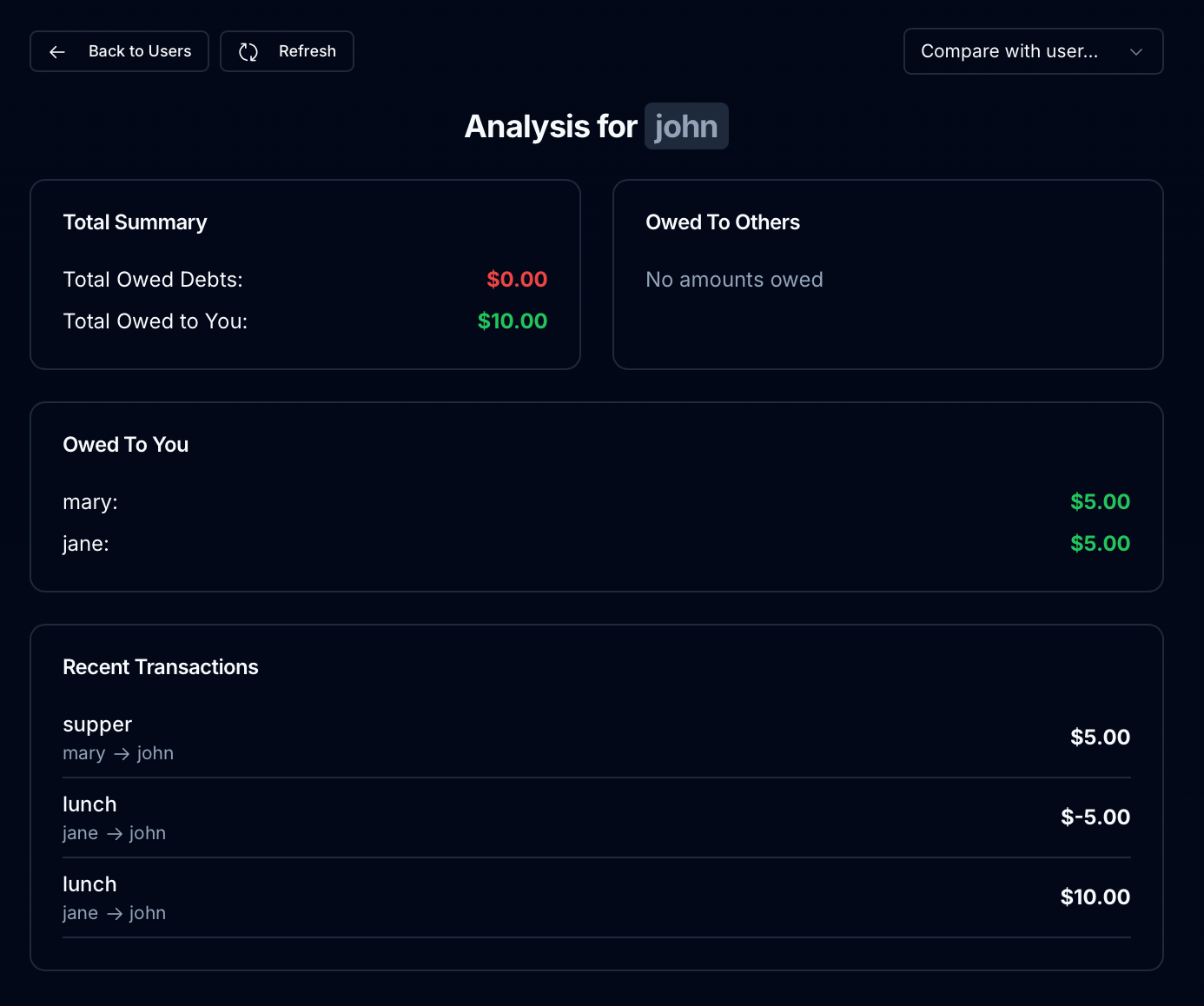Click the arrow icon in the $-5.00 lunch row
This screenshot has height=1006, width=1204.
115,834
